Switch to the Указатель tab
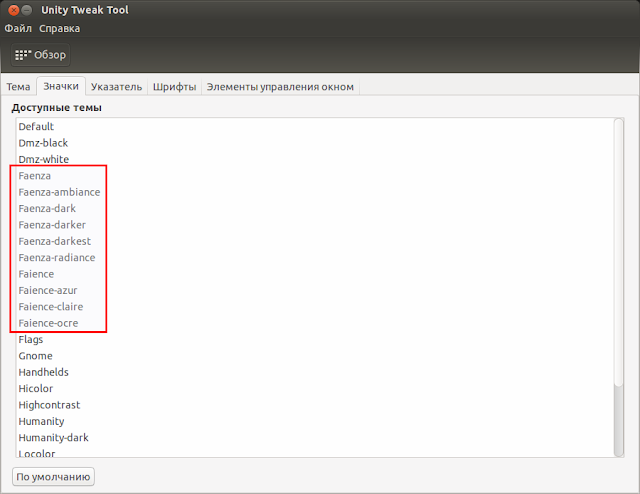Screen dimensions: 640x494 (116, 87)
